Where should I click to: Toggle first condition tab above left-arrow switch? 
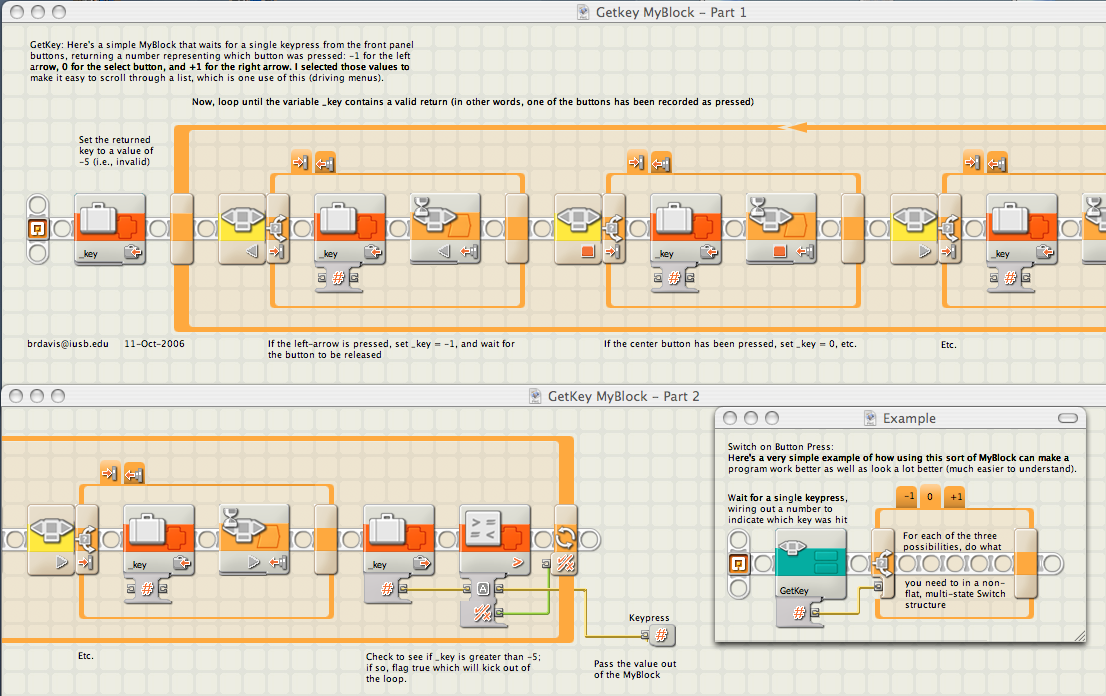[301, 163]
